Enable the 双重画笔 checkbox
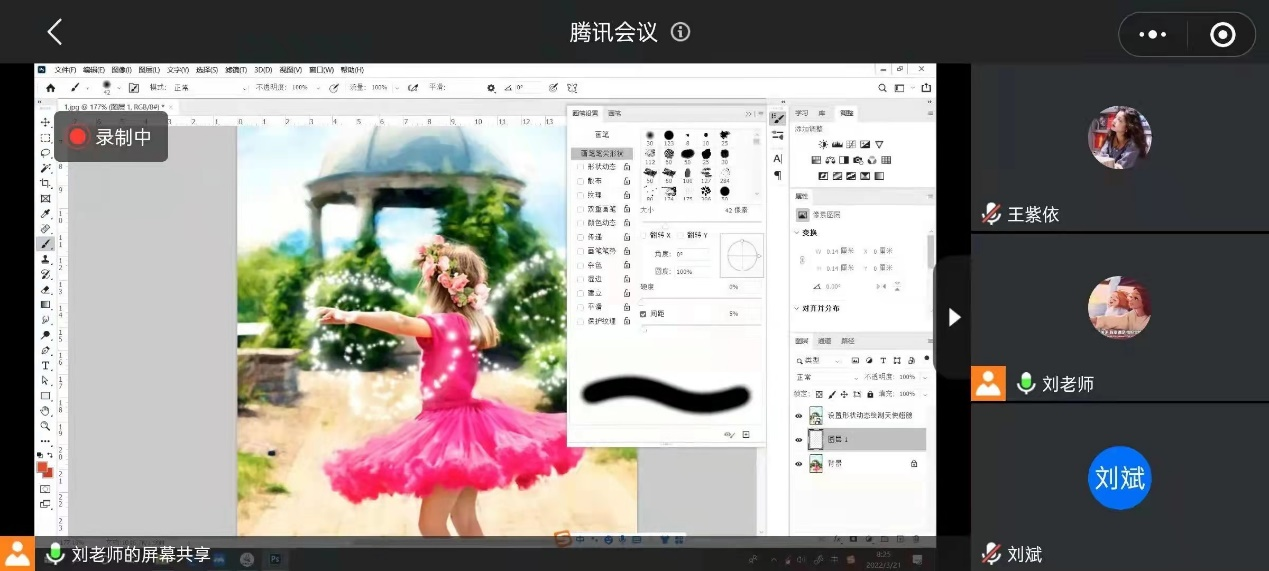1269x571 pixels. coord(581,209)
